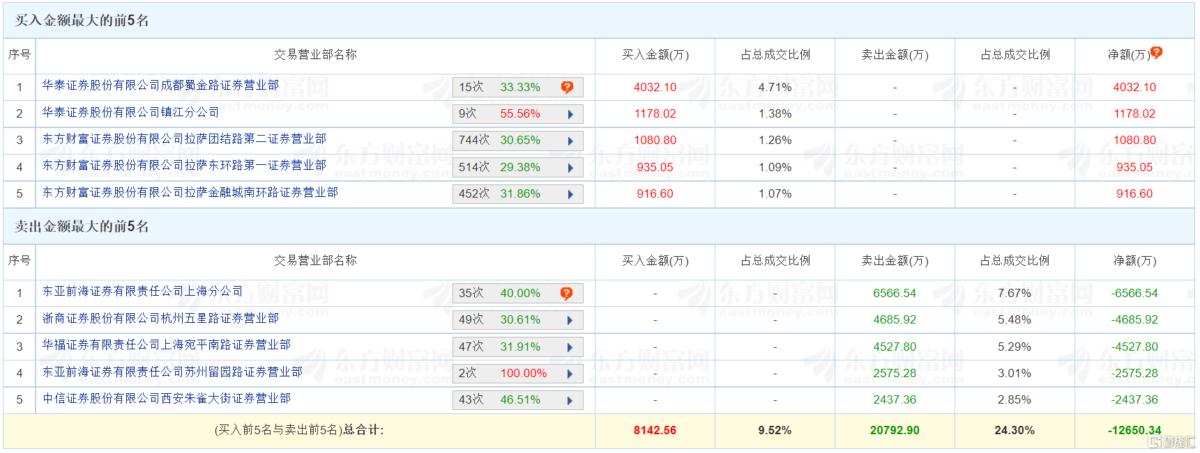Select the 1.38% ratio cell
This screenshot has width=1200, height=453.
pos(775,114)
